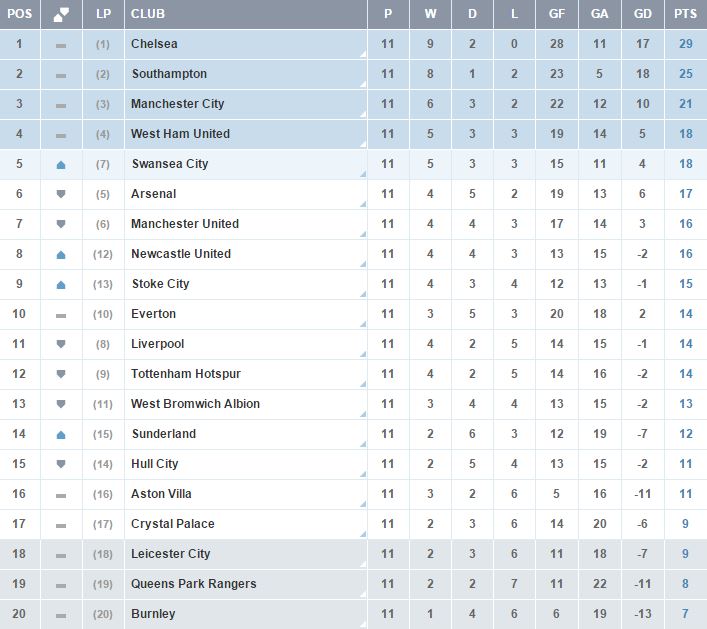Viewport: 707px width, 629px height.
Task: Click Sunderland's up movement arrow
Action: tap(61, 434)
